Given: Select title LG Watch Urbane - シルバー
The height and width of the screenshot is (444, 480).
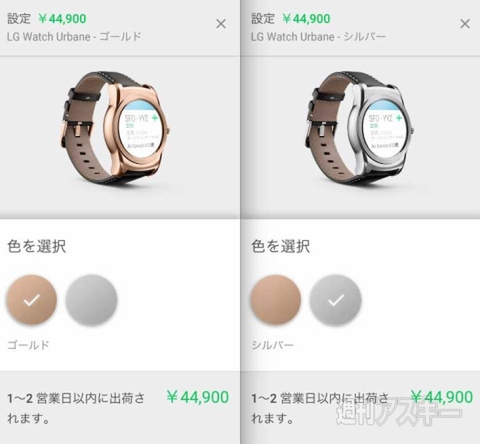Looking at the screenshot, I should pos(318,37).
